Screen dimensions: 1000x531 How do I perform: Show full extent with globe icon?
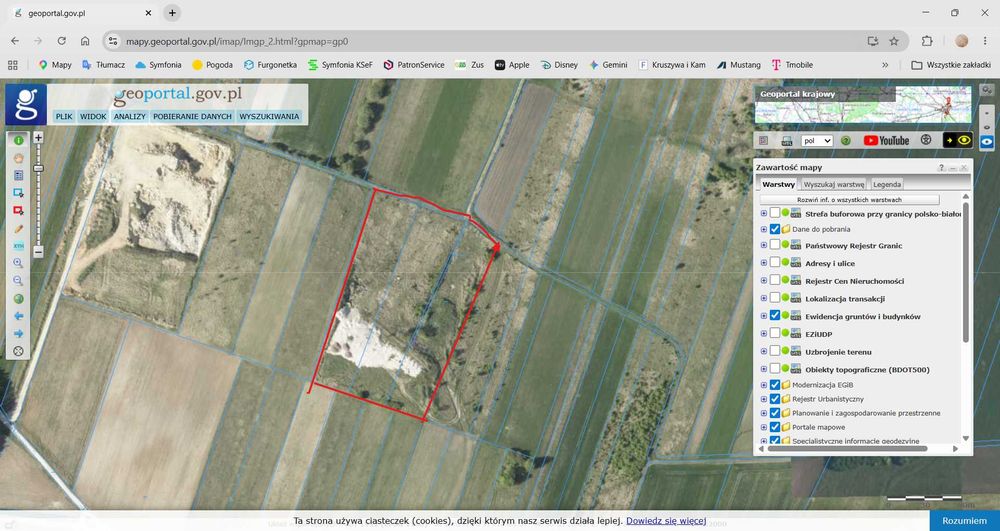pos(18,298)
